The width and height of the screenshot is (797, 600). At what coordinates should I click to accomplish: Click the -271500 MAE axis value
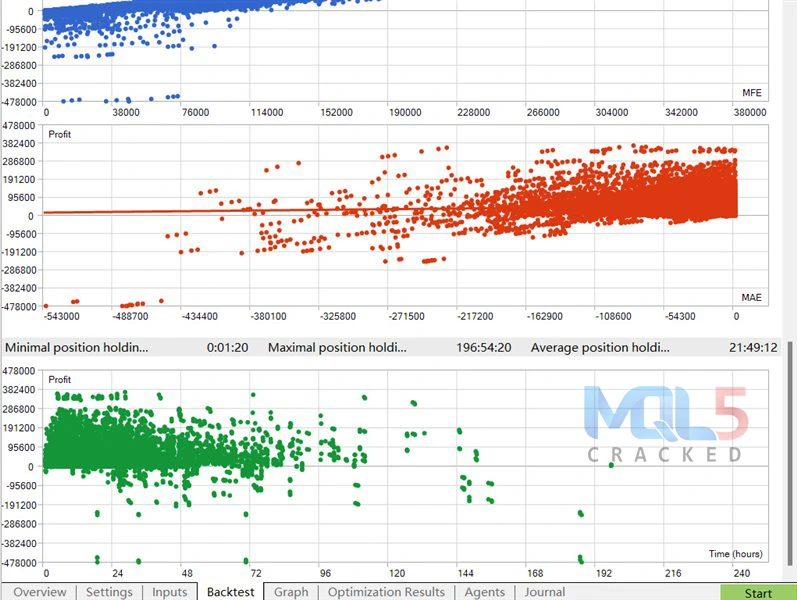click(406, 316)
